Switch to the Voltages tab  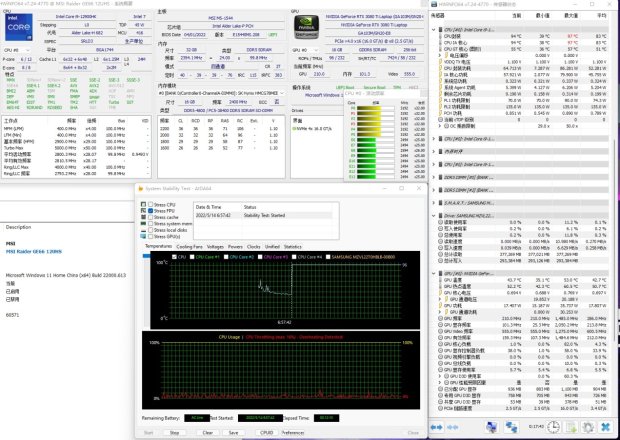coord(215,247)
